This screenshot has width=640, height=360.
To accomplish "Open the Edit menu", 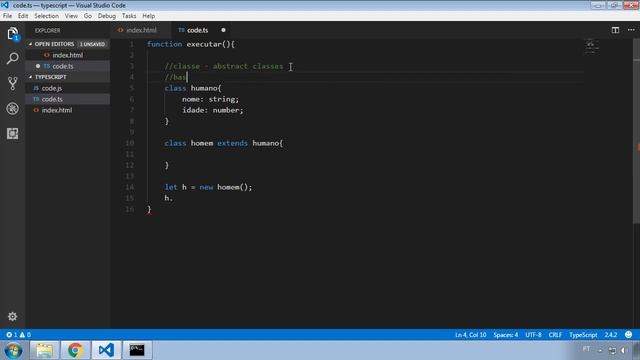I will pos(23,16).
